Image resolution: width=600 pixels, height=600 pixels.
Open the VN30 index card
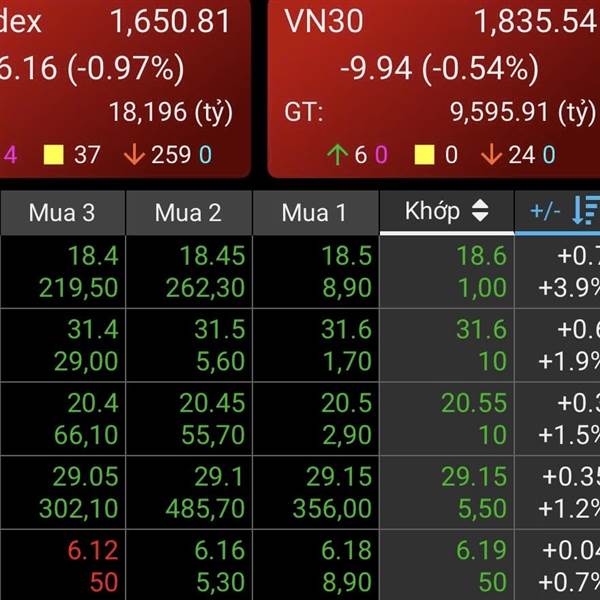(x=434, y=88)
